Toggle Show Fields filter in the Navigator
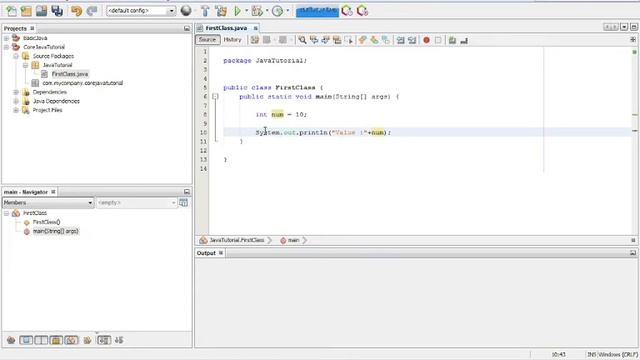The image size is (640, 360). [x=26, y=340]
